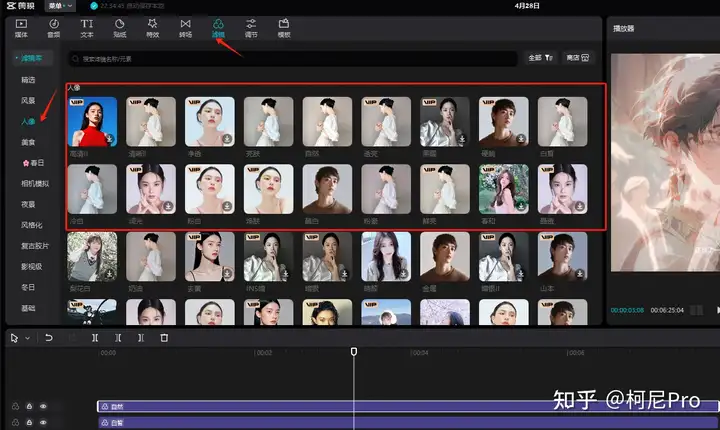Apply the 鲜亮 filter thumbnail
Screen dimensions: 720x430
[x=445, y=189]
